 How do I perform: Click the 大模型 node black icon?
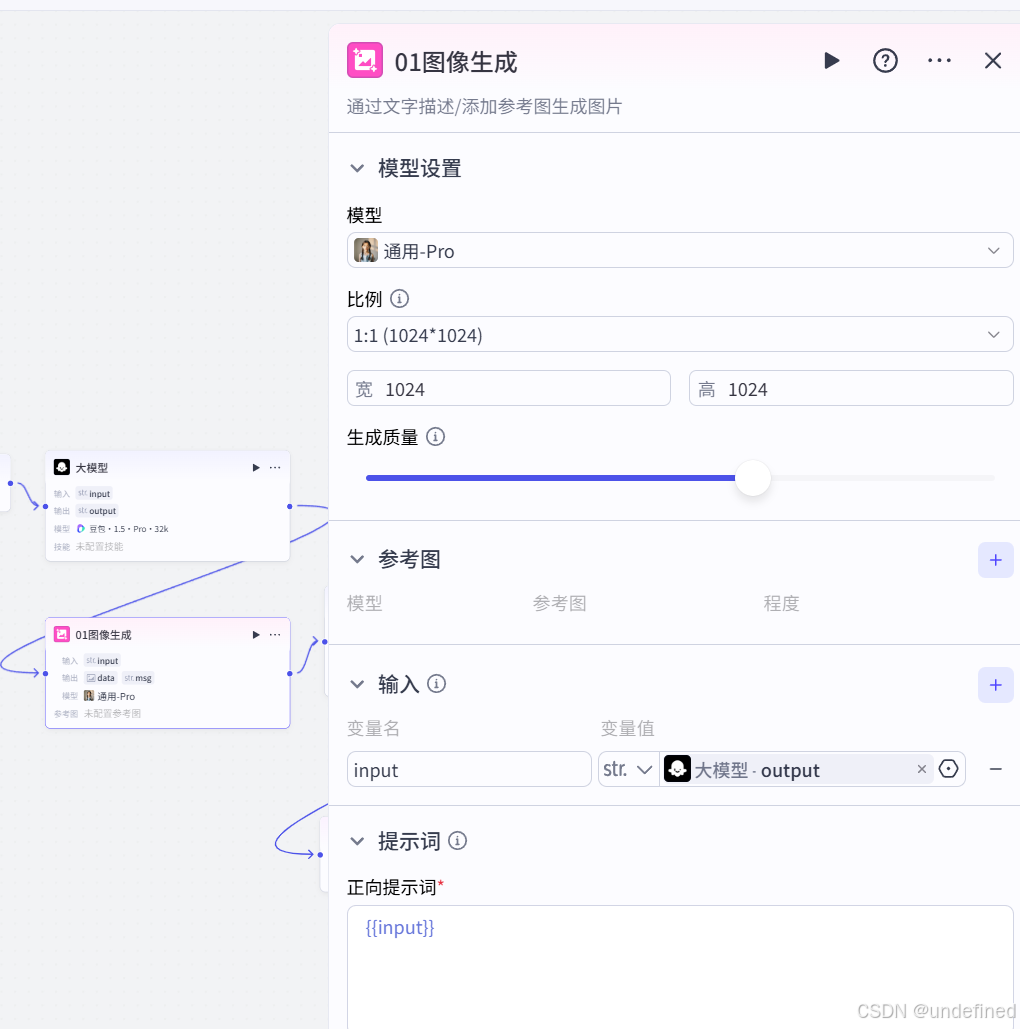click(62, 467)
